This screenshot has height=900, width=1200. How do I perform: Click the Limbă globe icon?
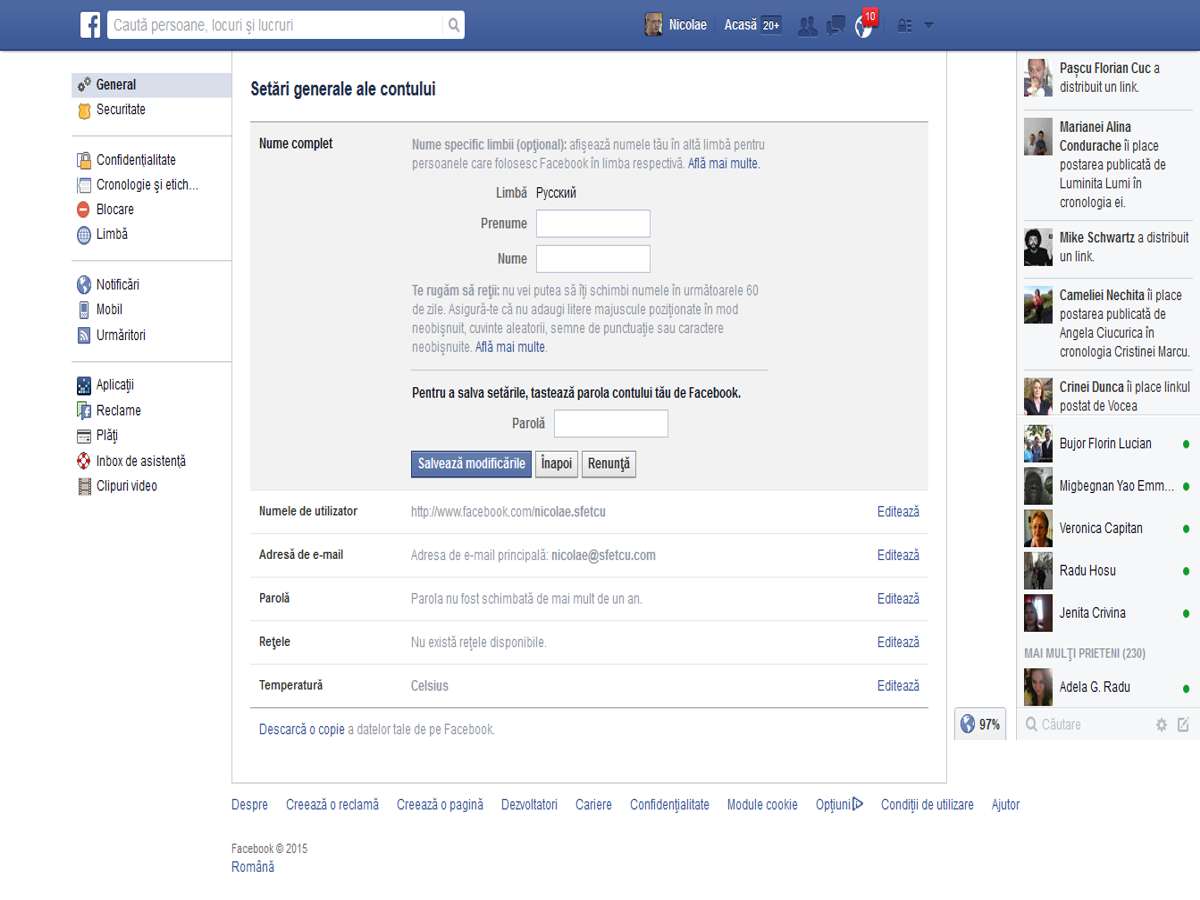[x=84, y=235]
